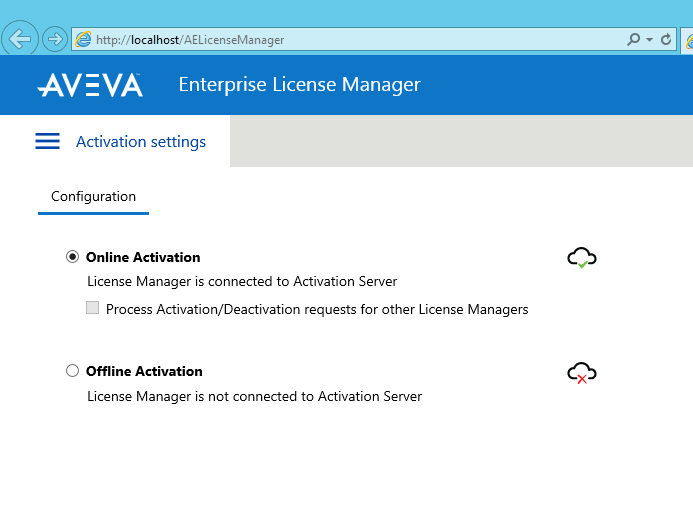Click the browser forward arrow button
This screenshot has width=693, height=507.
(x=55, y=39)
